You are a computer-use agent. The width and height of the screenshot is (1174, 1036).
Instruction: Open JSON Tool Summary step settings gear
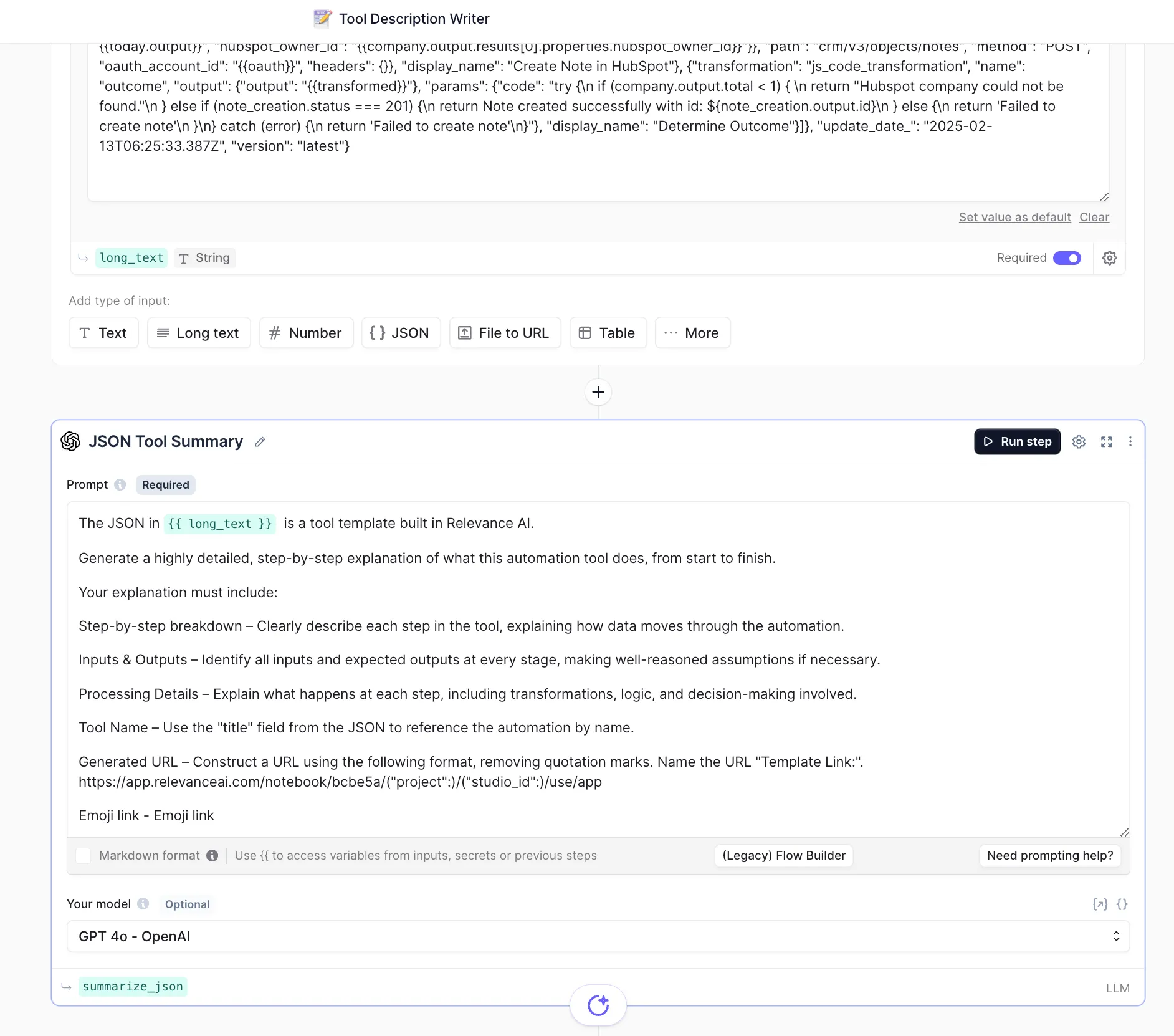click(x=1079, y=442)
